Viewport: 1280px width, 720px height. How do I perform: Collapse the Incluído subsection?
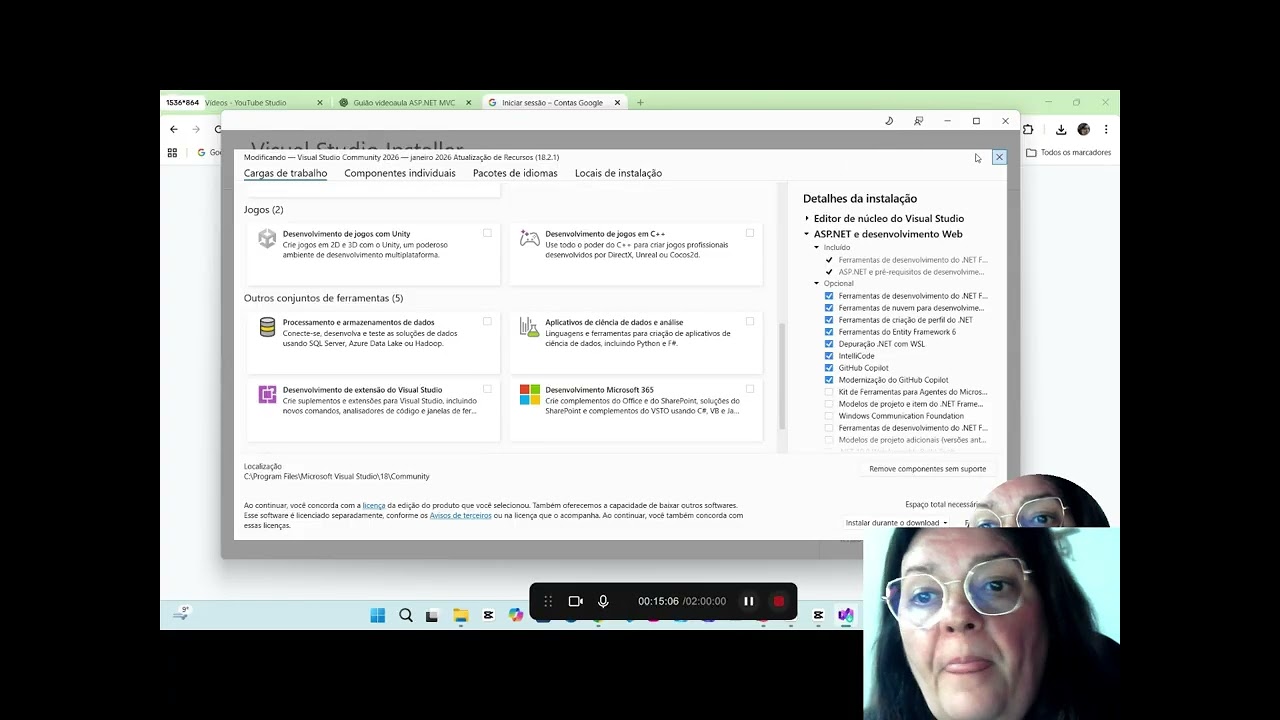pos(816,247)
